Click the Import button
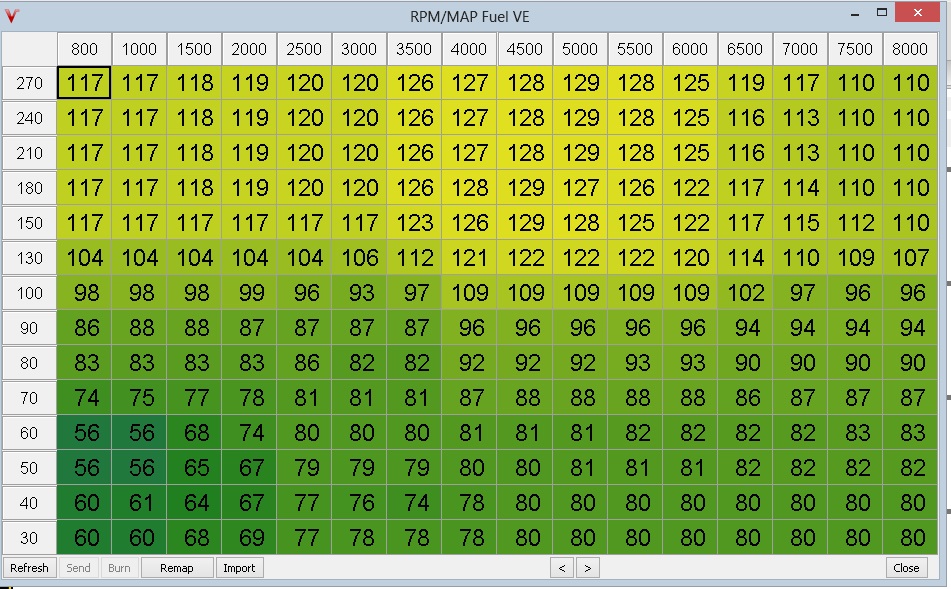 pyautogui.click(x=239, y=568)
